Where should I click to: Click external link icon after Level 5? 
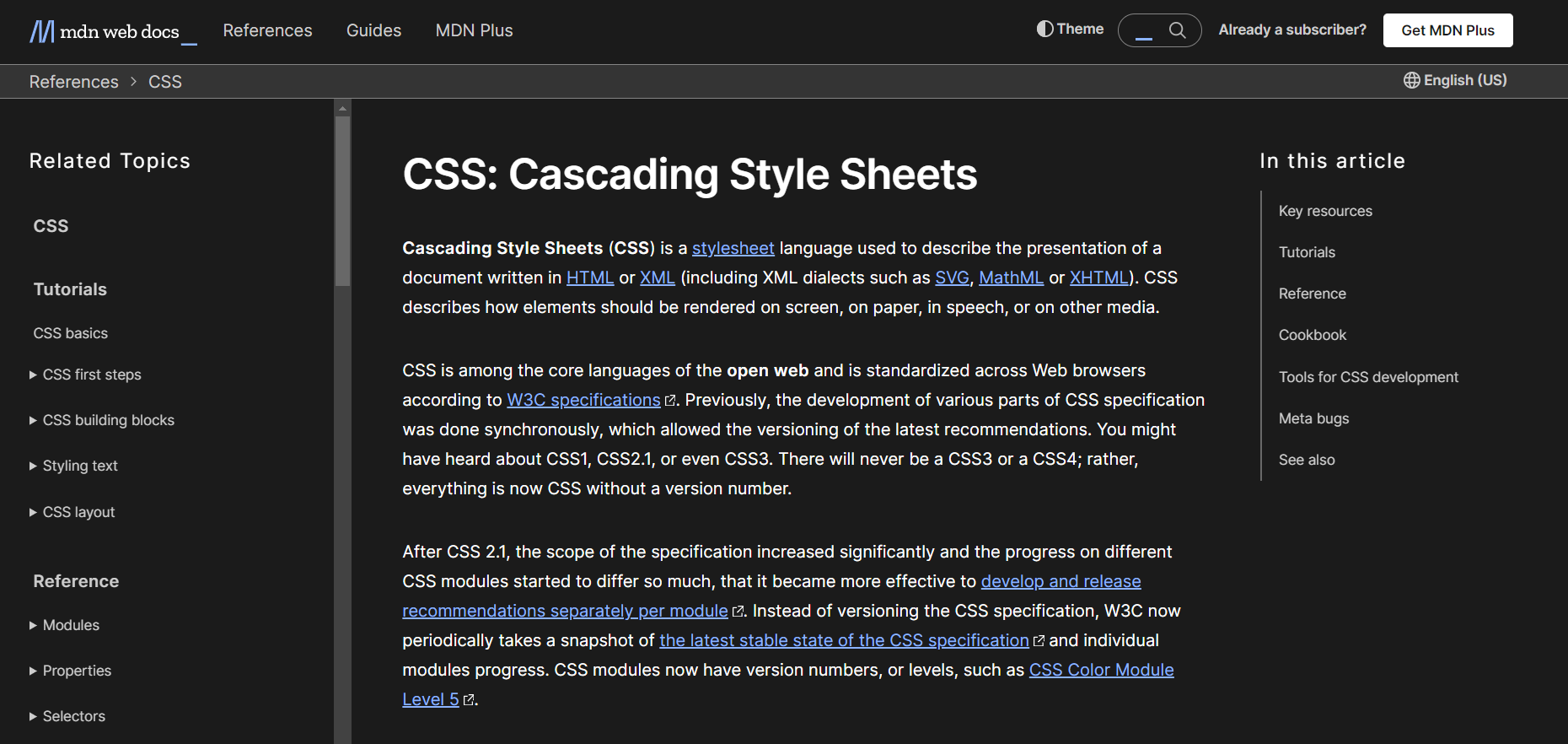coord(469,700)
